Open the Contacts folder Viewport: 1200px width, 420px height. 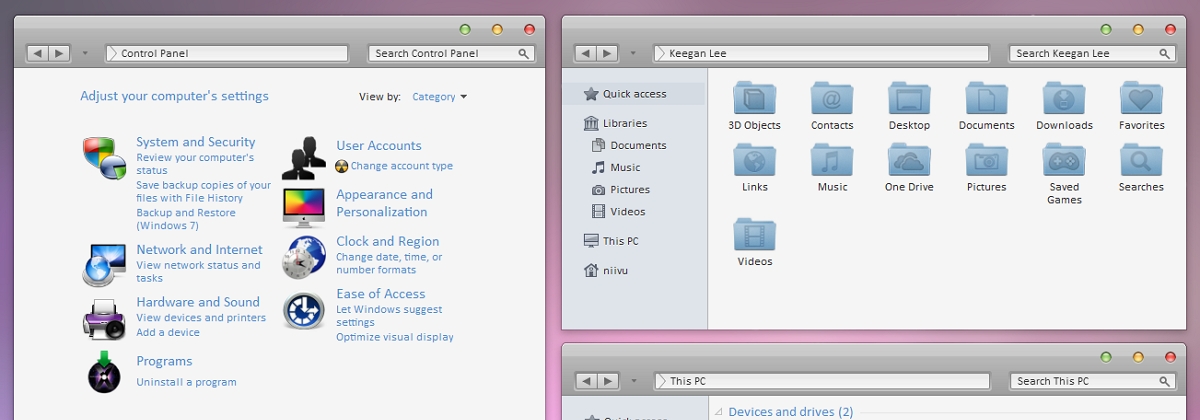click(832, 98)
